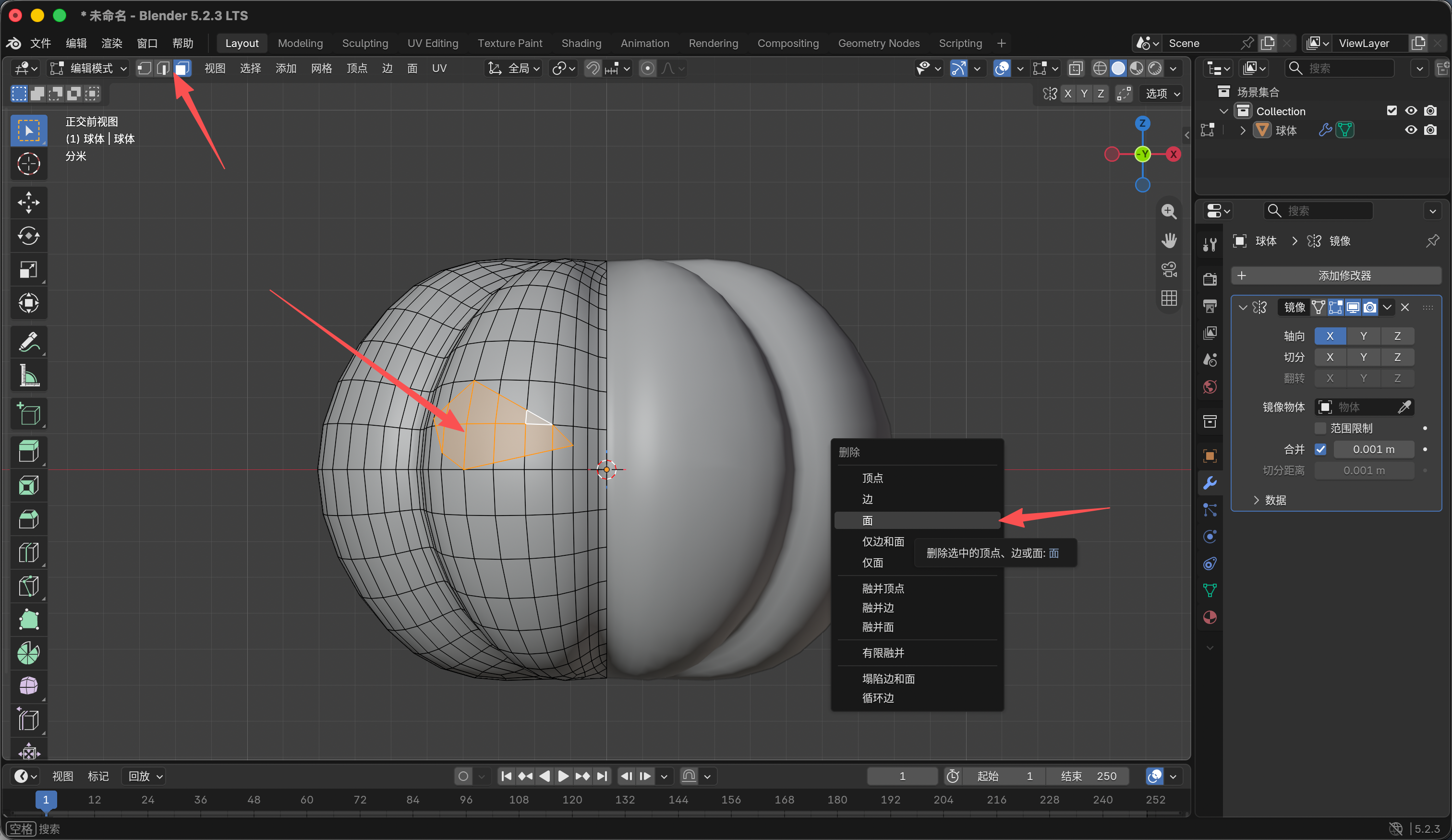Open the 回放 playback dropdown
Image resolution: width=1452 pixels, height=840 pixels.
(x=144, y=777)
